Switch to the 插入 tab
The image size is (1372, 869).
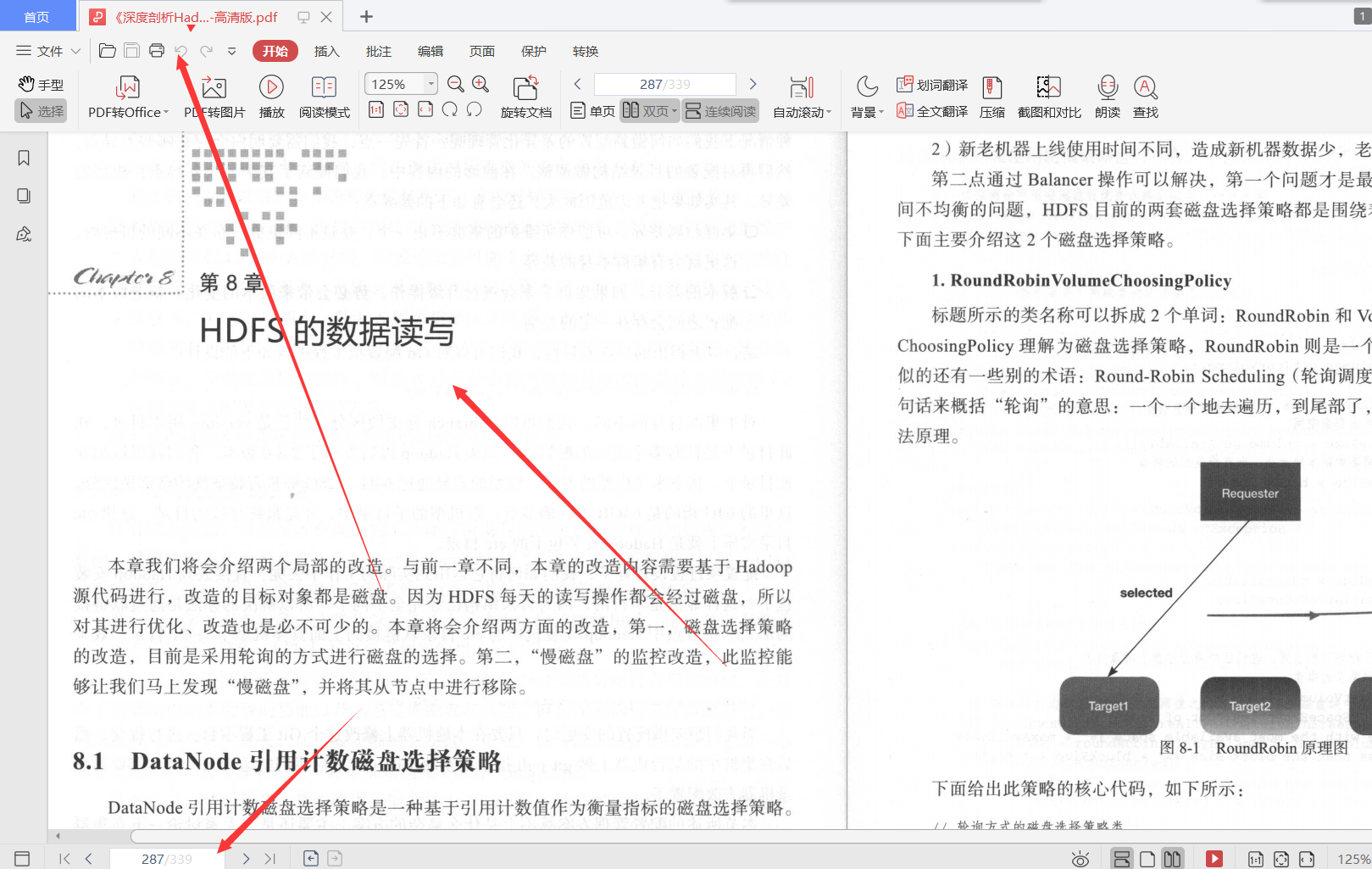point(326,51)
